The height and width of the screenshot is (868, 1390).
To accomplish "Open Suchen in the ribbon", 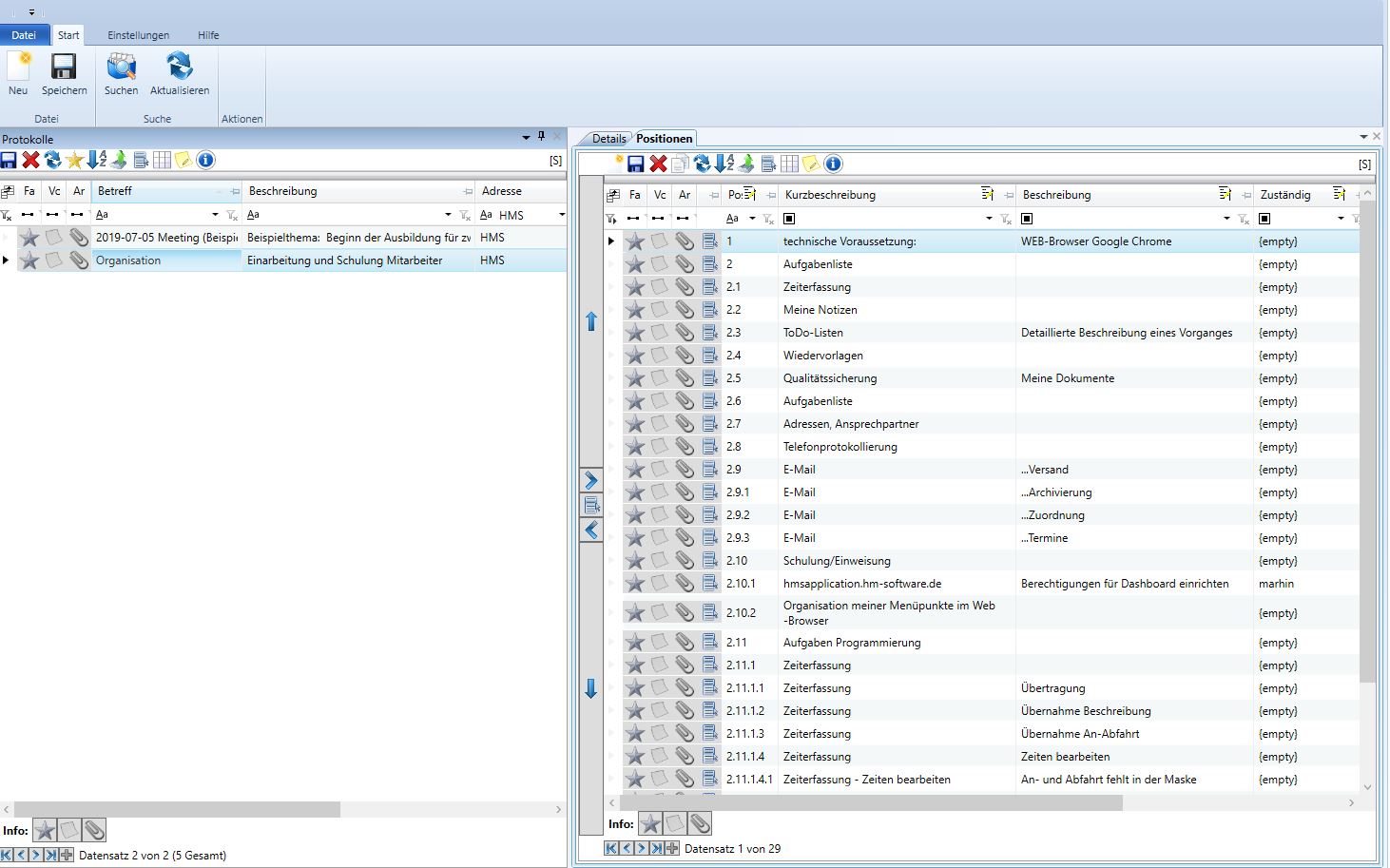I will pos(121,74).
